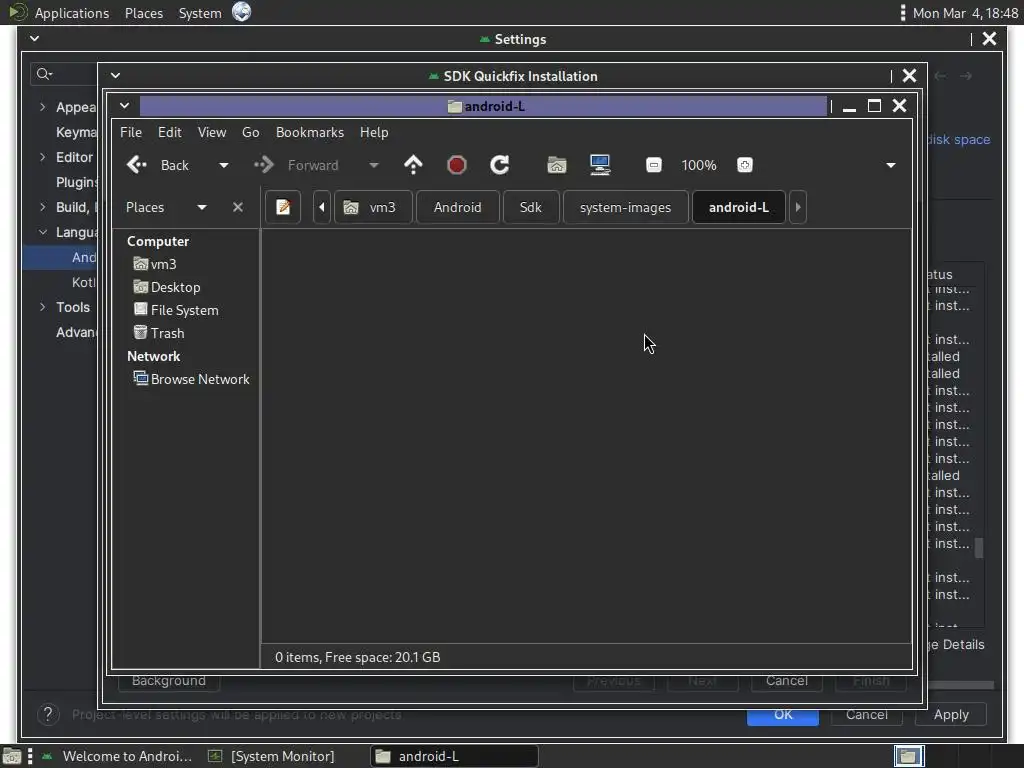Jump to the system-images path segment

click(x=626, y=207)
